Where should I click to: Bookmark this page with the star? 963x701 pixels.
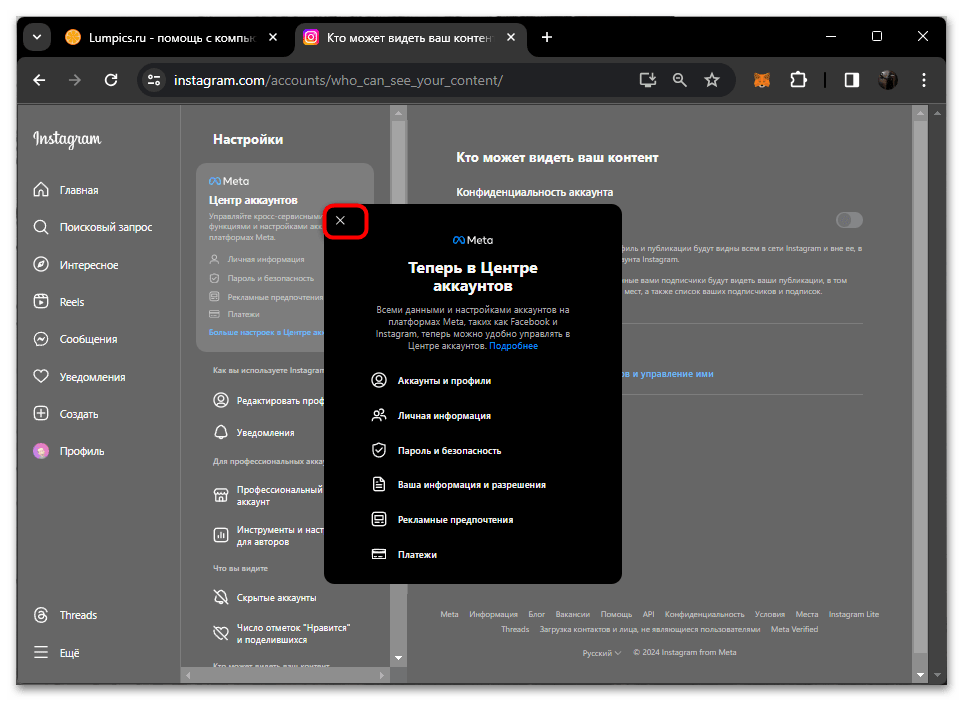[x=712, y=80]
